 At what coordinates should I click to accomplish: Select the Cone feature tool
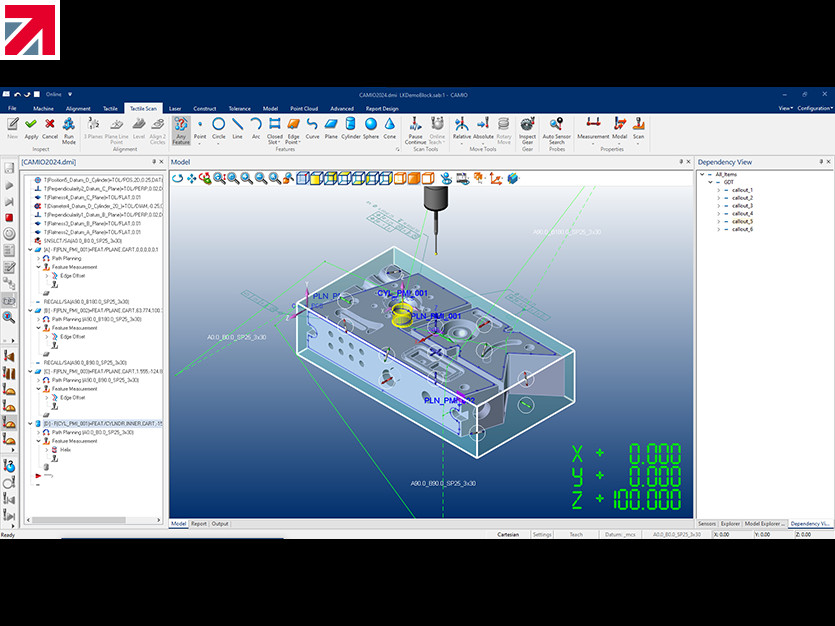click(x=390, y=128)
